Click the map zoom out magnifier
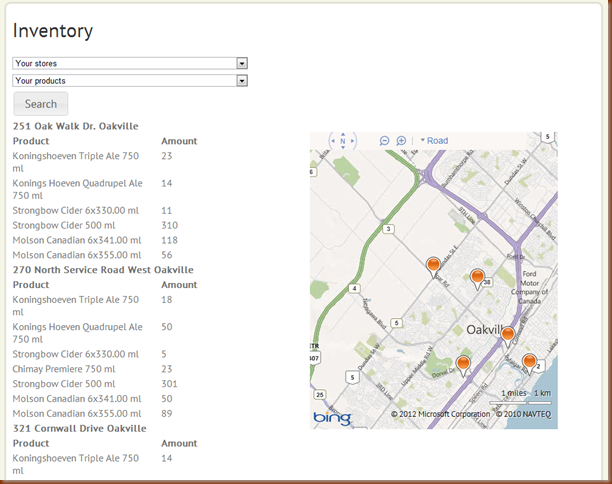The height and width of the screenshot is (484, 612). (384, 141)
